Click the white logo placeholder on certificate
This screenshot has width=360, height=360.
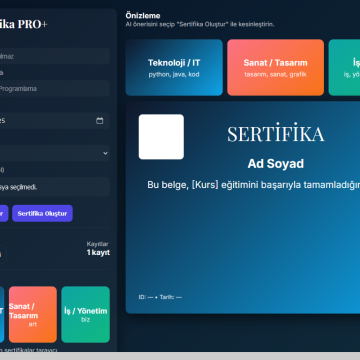tap(161, 137)
